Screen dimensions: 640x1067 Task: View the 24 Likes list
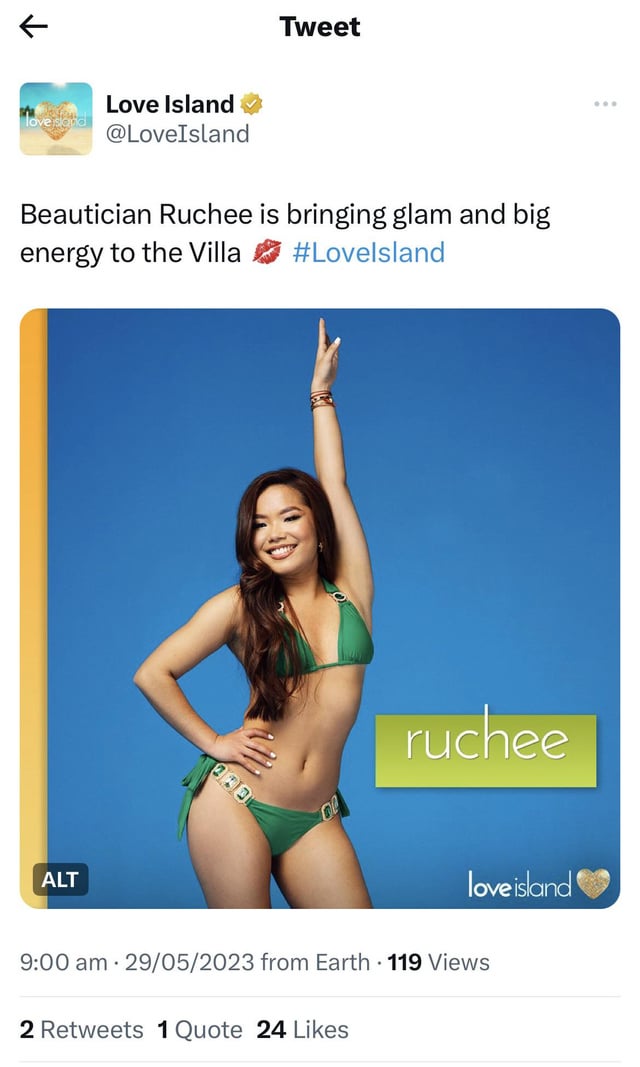302,1030
